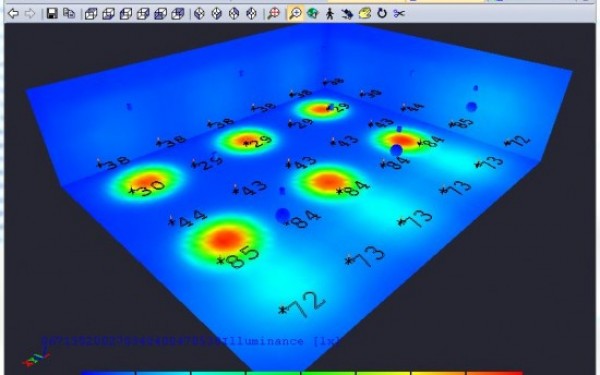This screenshot has height=375, width=600.
Task: Click the back arrow navigation icon
Action: point(13,14)
